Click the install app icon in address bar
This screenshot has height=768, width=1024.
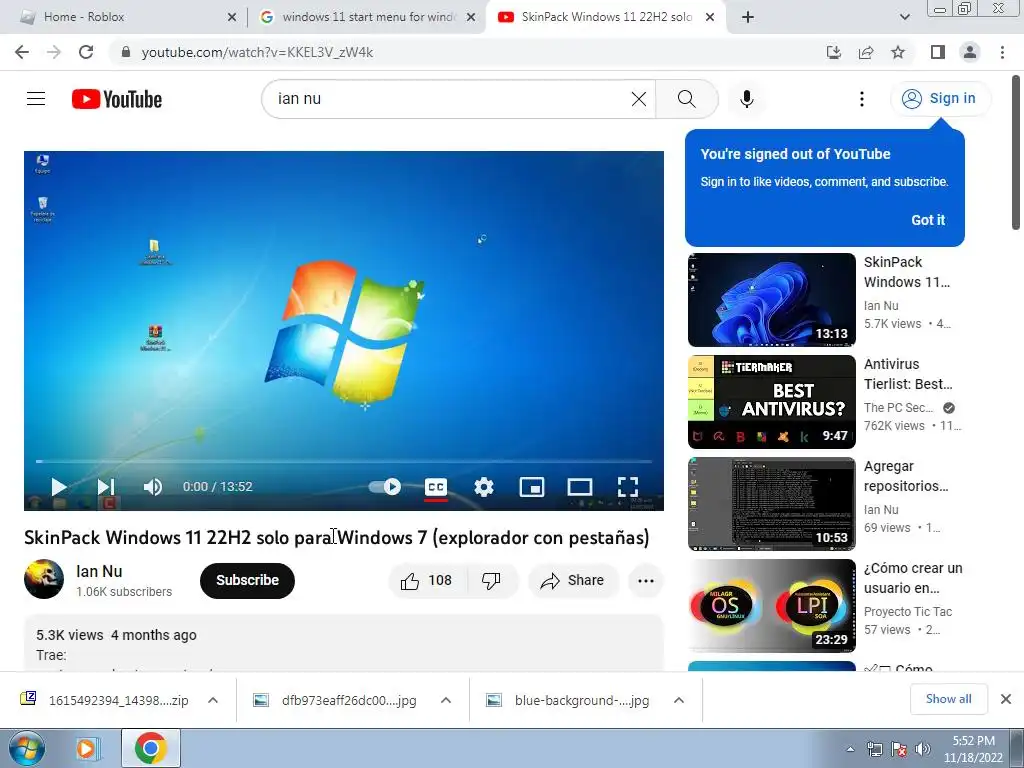pos(833,52)
